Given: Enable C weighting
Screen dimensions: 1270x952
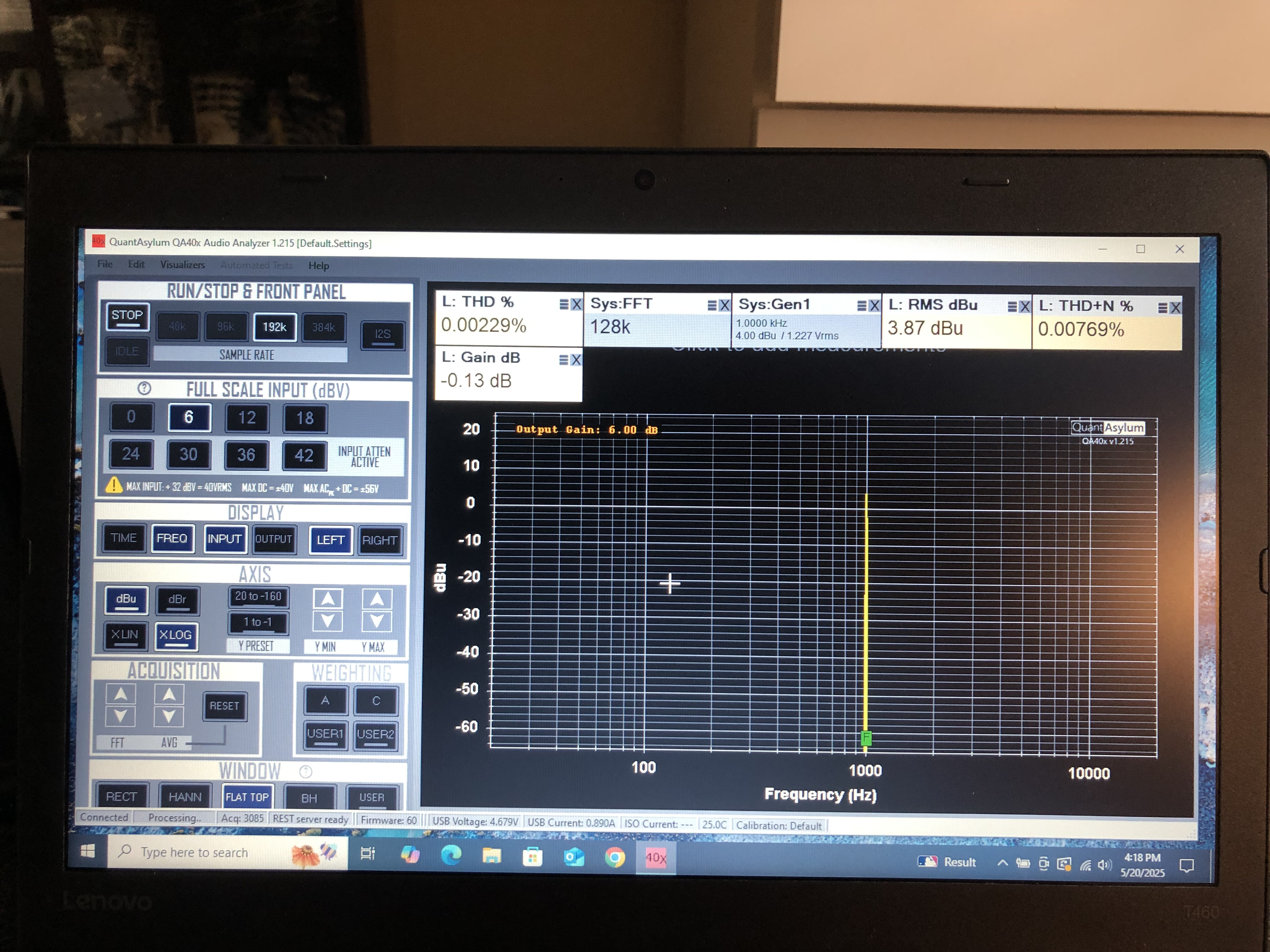Looking at the screenshot, I should (376, 701).
